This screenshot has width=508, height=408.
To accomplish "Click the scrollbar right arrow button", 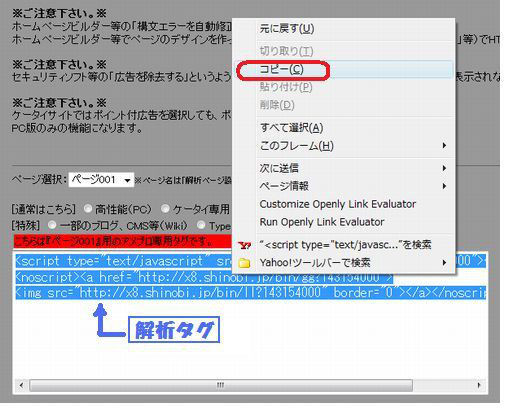I will [479, 385].
